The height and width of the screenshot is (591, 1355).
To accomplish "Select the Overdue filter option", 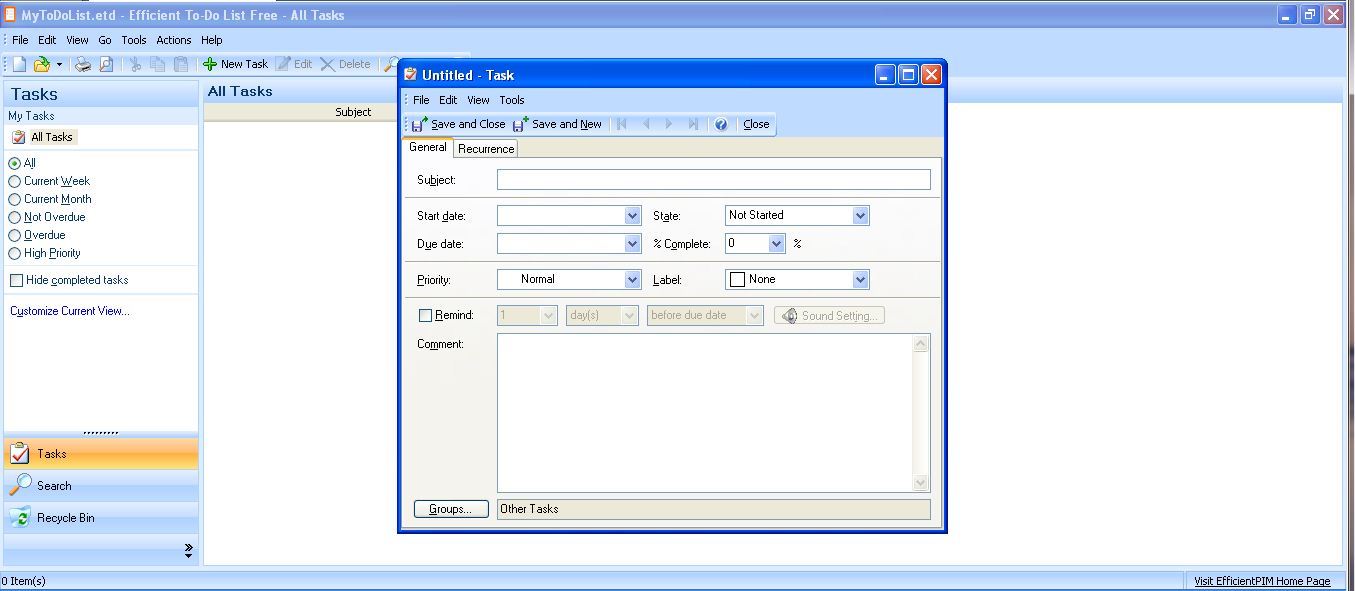I will click(16, 235).
